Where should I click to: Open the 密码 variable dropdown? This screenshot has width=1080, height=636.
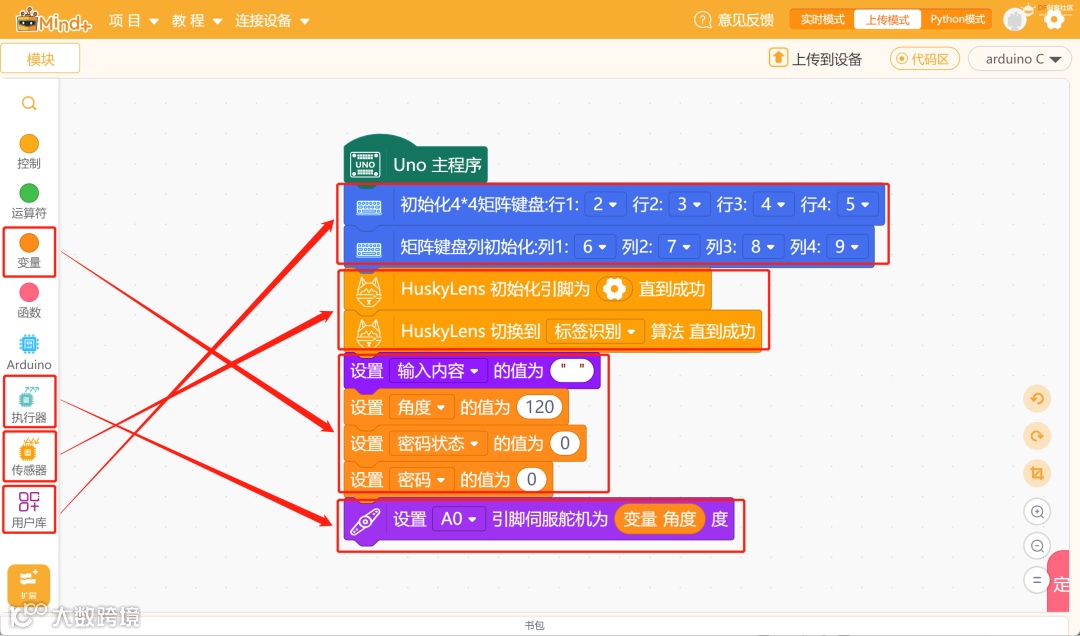click(x=422, y=479)
